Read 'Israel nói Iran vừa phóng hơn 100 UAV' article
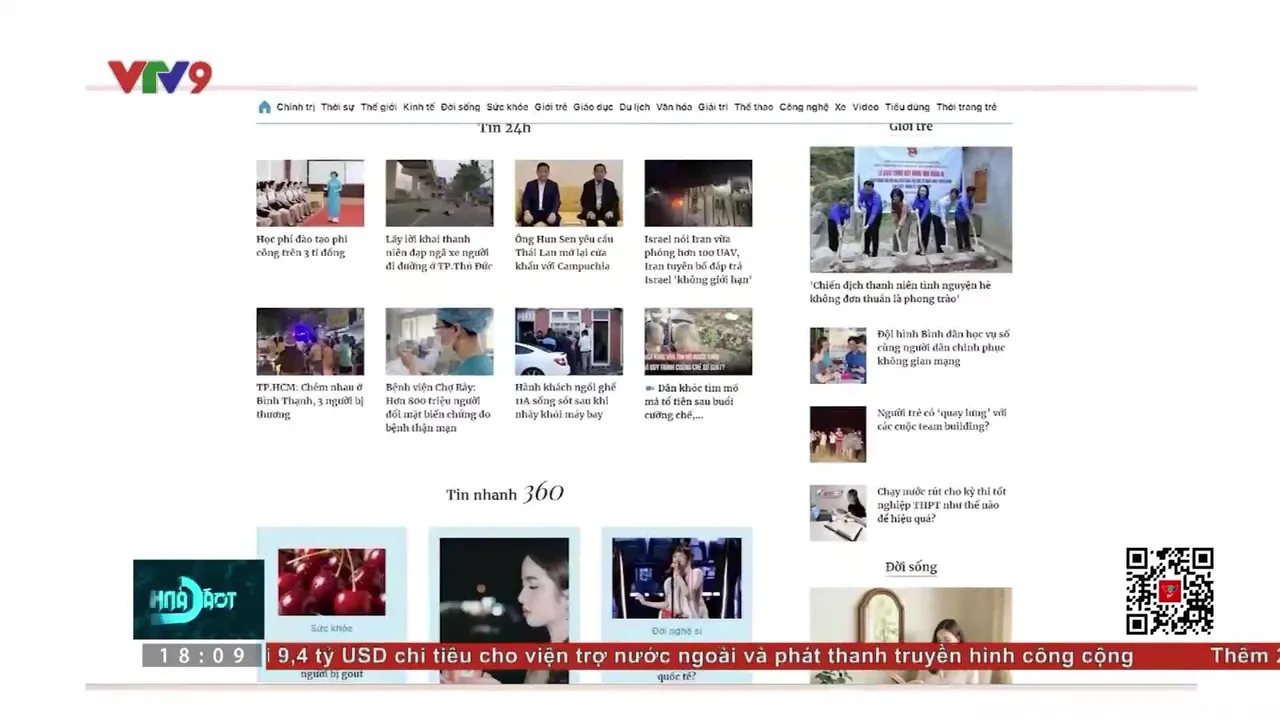The image size is (1280, 720). (697, 259)
